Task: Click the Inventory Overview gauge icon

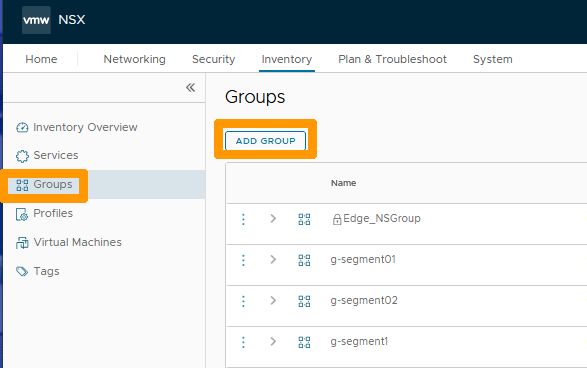Action: coord(22,128)
